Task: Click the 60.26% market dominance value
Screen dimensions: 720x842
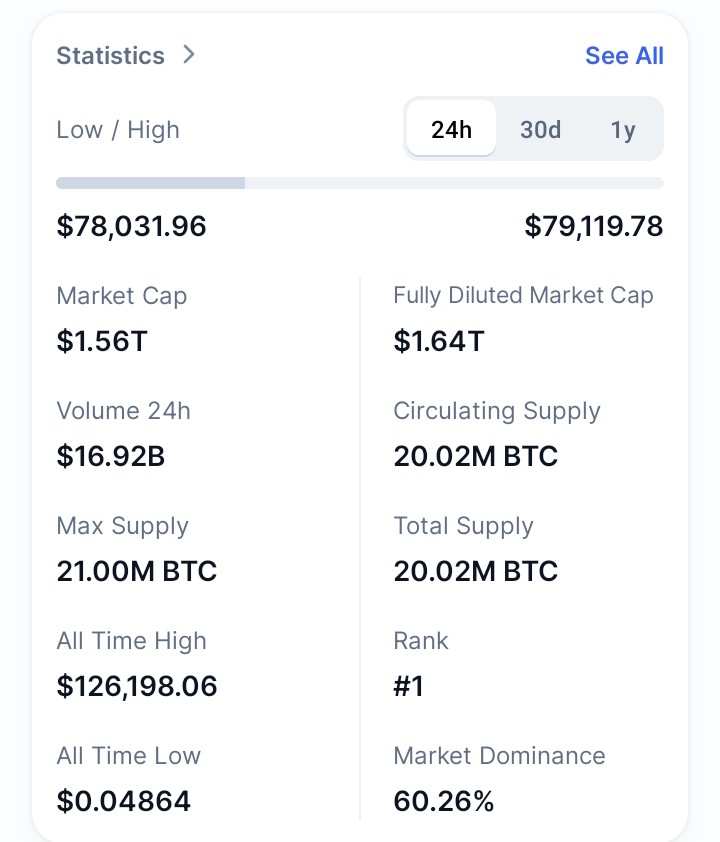Action: pyautogui.click(x=443, y=801)
